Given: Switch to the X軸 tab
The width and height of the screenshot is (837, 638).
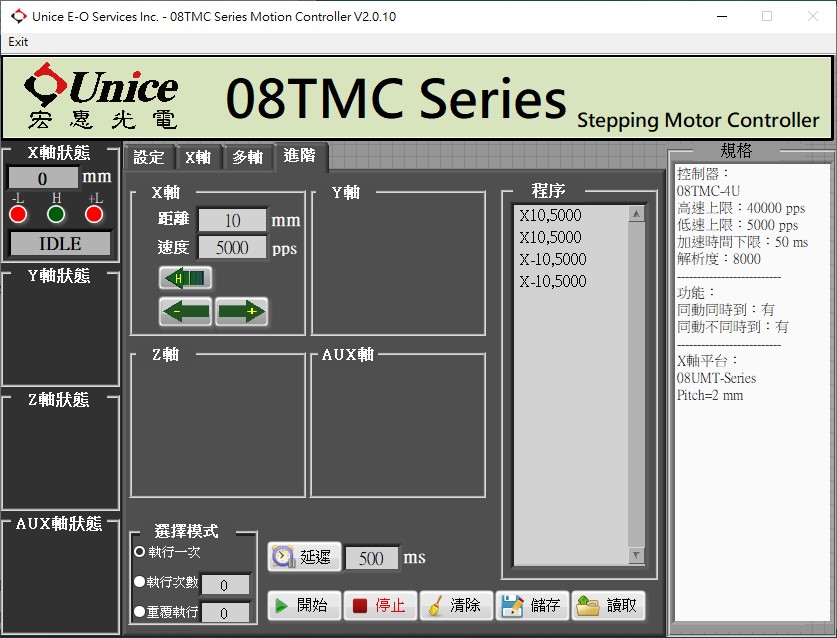Looking at the screenshot, I should (x=198, y=157).
